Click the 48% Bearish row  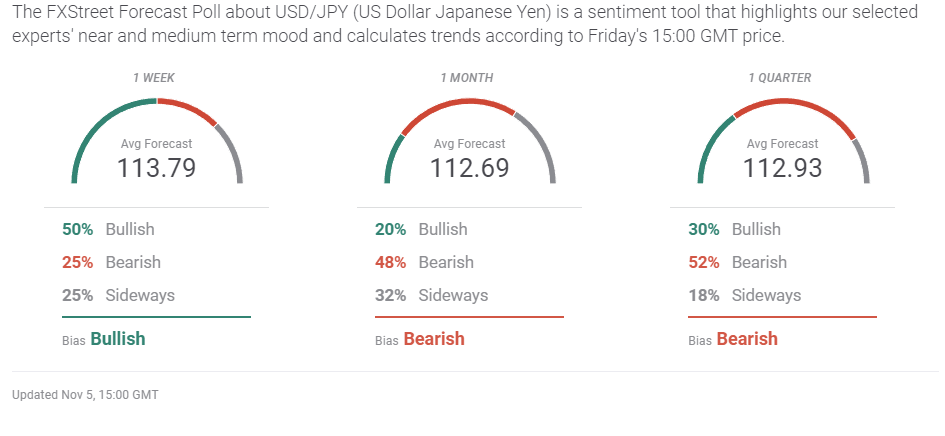click(417, 262)
